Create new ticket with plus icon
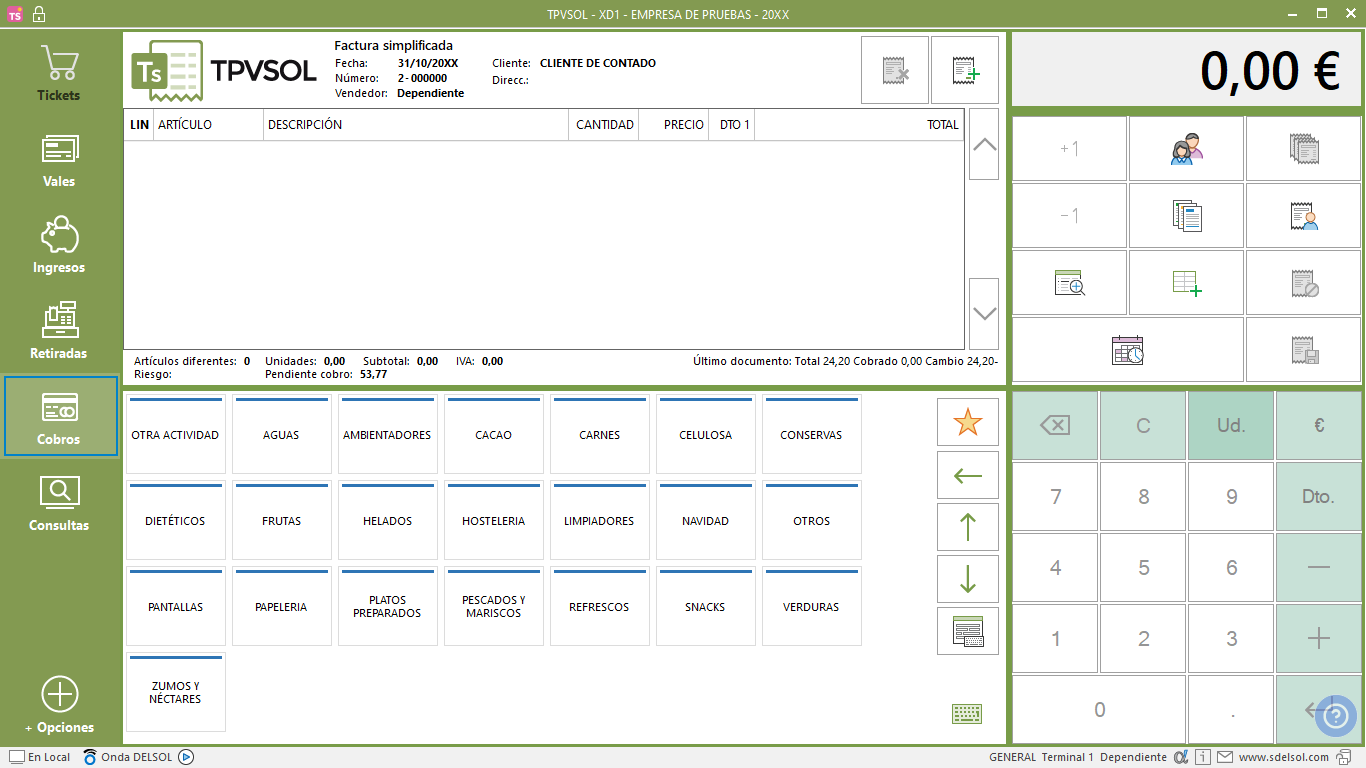The image size is (1366, 768). coord(965,70)
